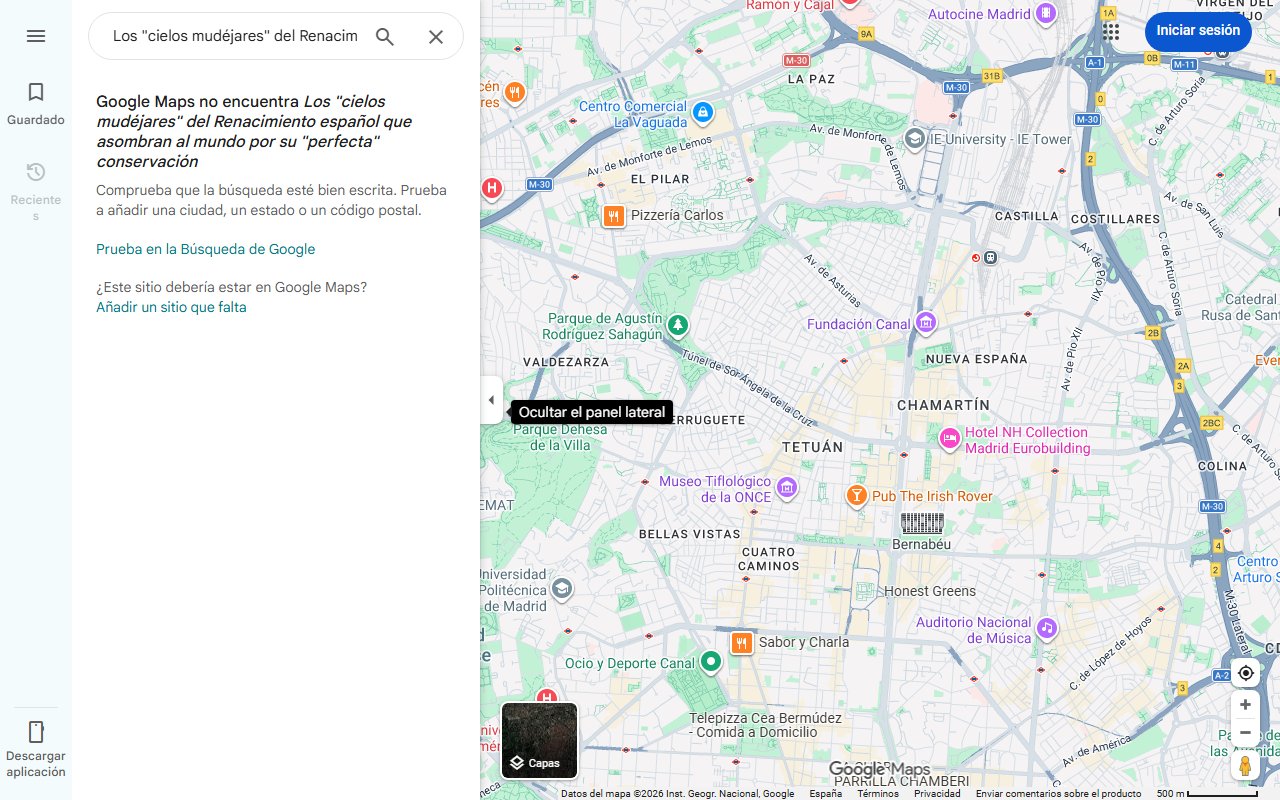Screen dimensions: 1280x800
Task: Click Añadir un sitio que falta
Action: coord(170,307)
